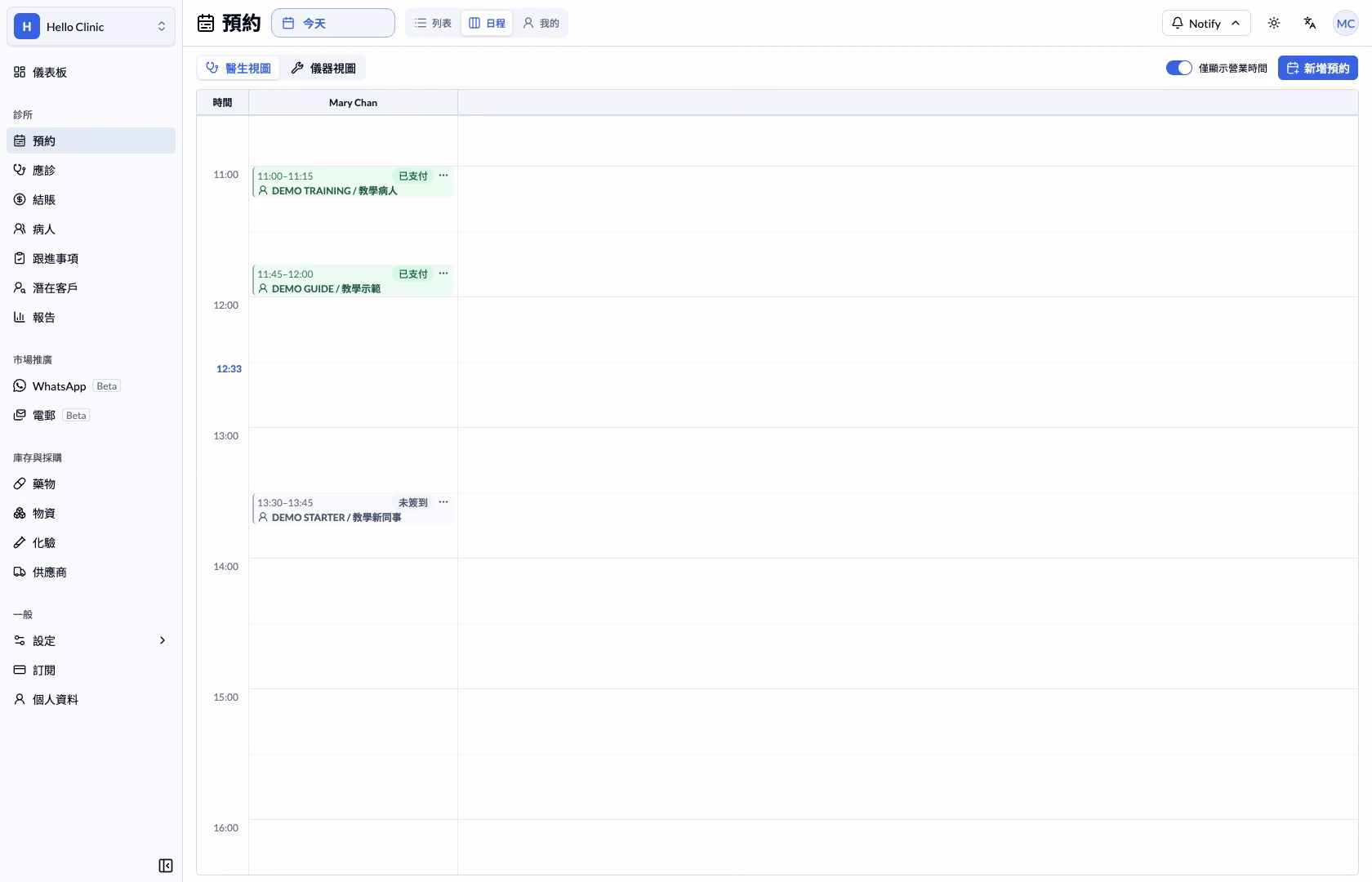Switch to 我的 personal view

541,23
